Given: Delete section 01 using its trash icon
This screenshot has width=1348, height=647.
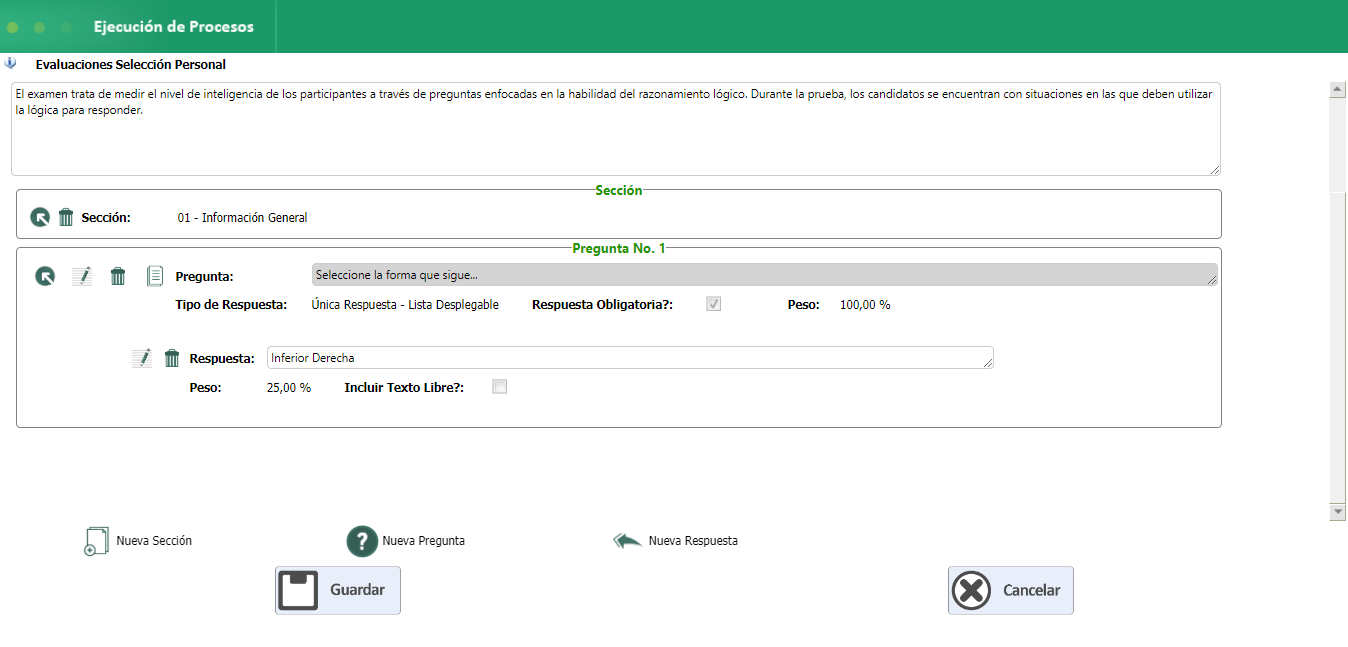Looking at the screenshot, I should pos(66,217).
